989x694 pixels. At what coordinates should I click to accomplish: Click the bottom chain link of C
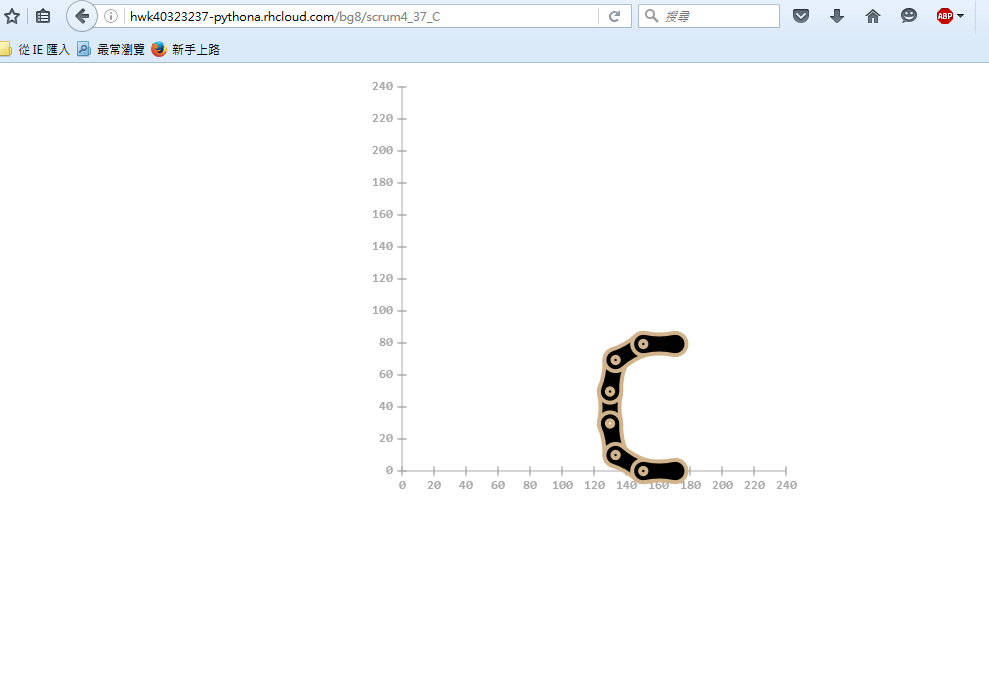(x=659, y=471)
